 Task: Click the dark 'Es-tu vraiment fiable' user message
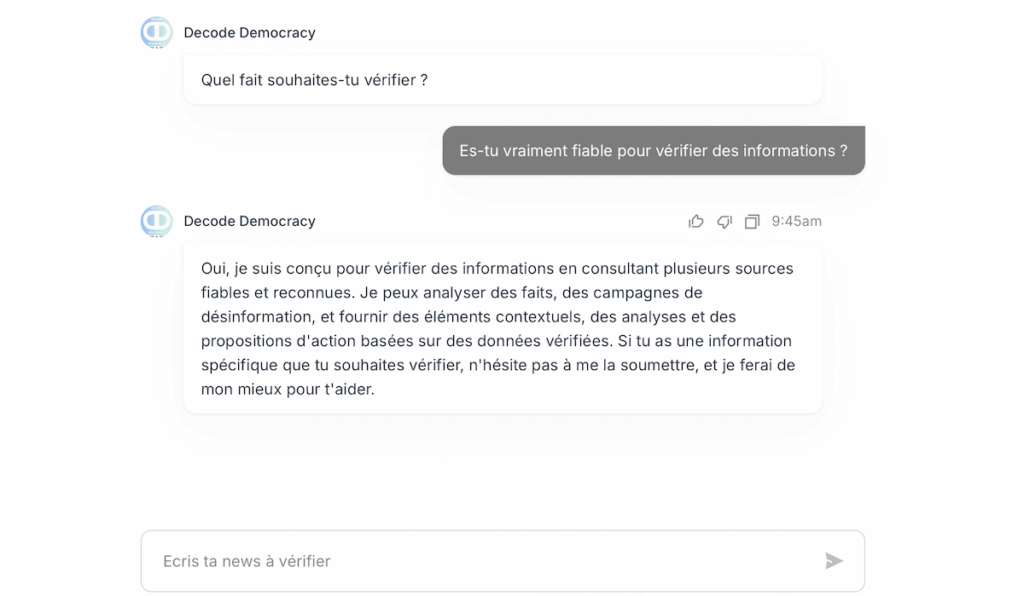tap(653, 151)
